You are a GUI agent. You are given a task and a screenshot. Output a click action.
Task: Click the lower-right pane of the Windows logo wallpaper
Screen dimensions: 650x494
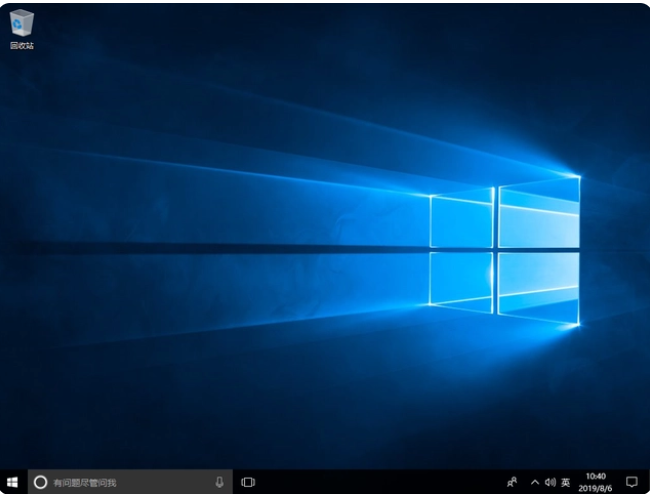(538, 288)
